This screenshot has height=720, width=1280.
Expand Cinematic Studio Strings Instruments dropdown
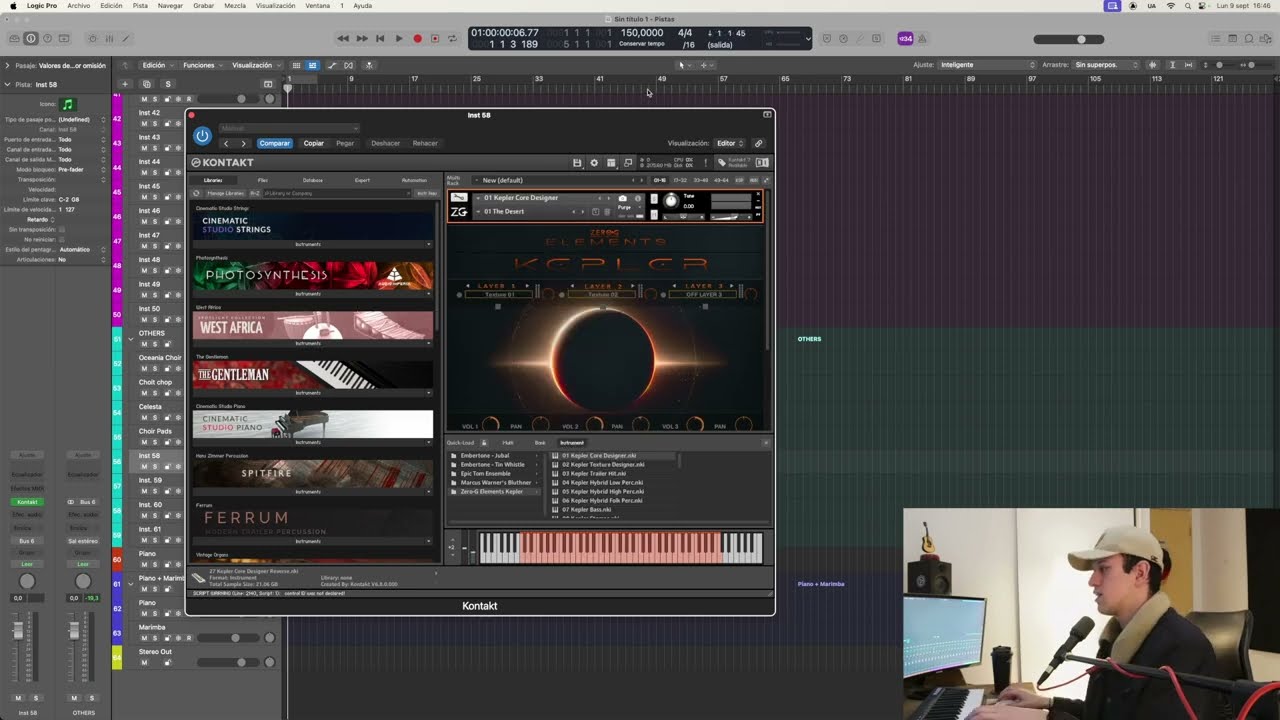(x=428, y=244)
